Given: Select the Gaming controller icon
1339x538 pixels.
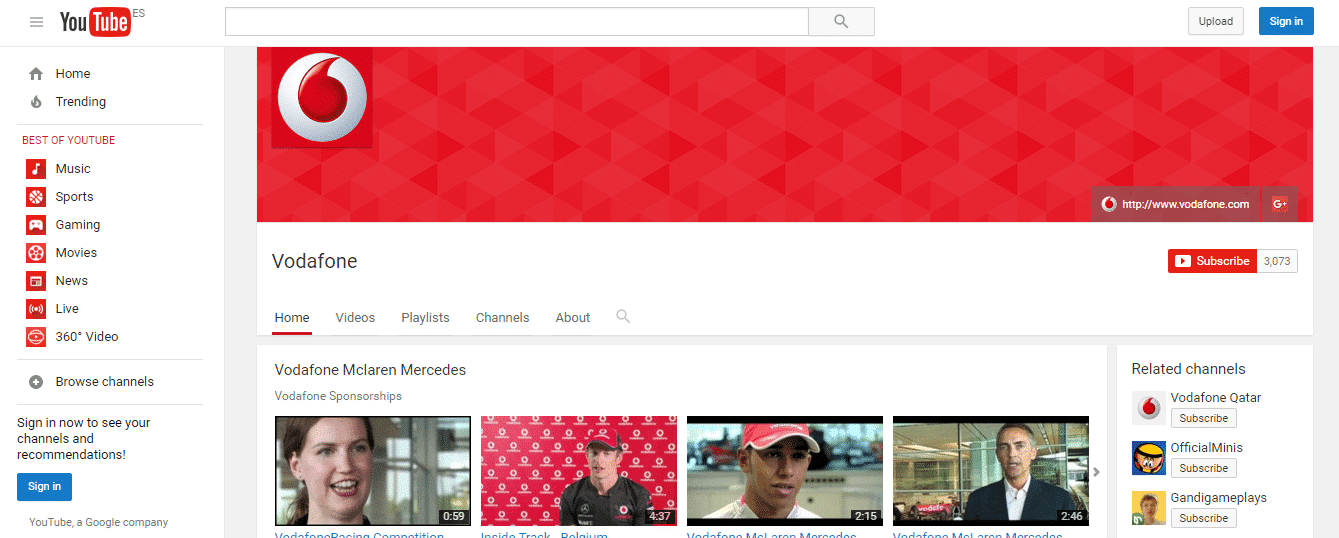Looking at the screenshot, I should pos(36,225).
